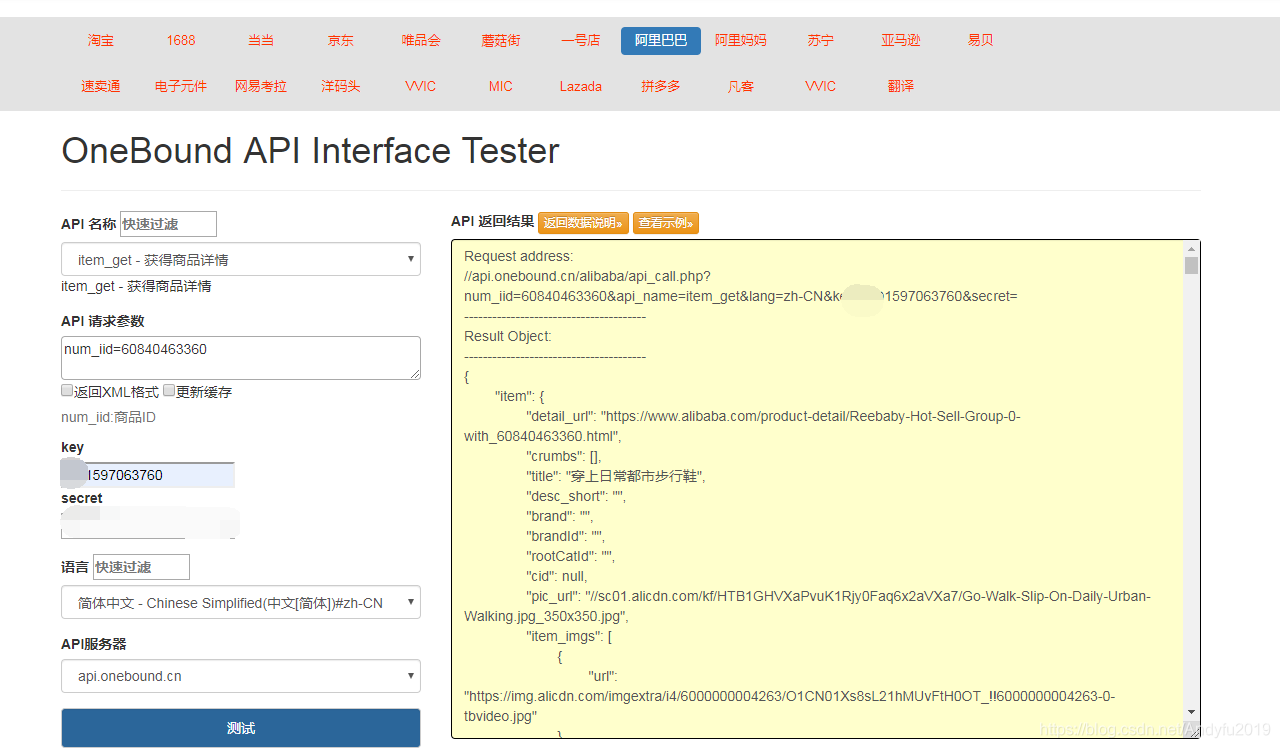
Task: Open 返回数据说明 button
Action: coord(583,223)
